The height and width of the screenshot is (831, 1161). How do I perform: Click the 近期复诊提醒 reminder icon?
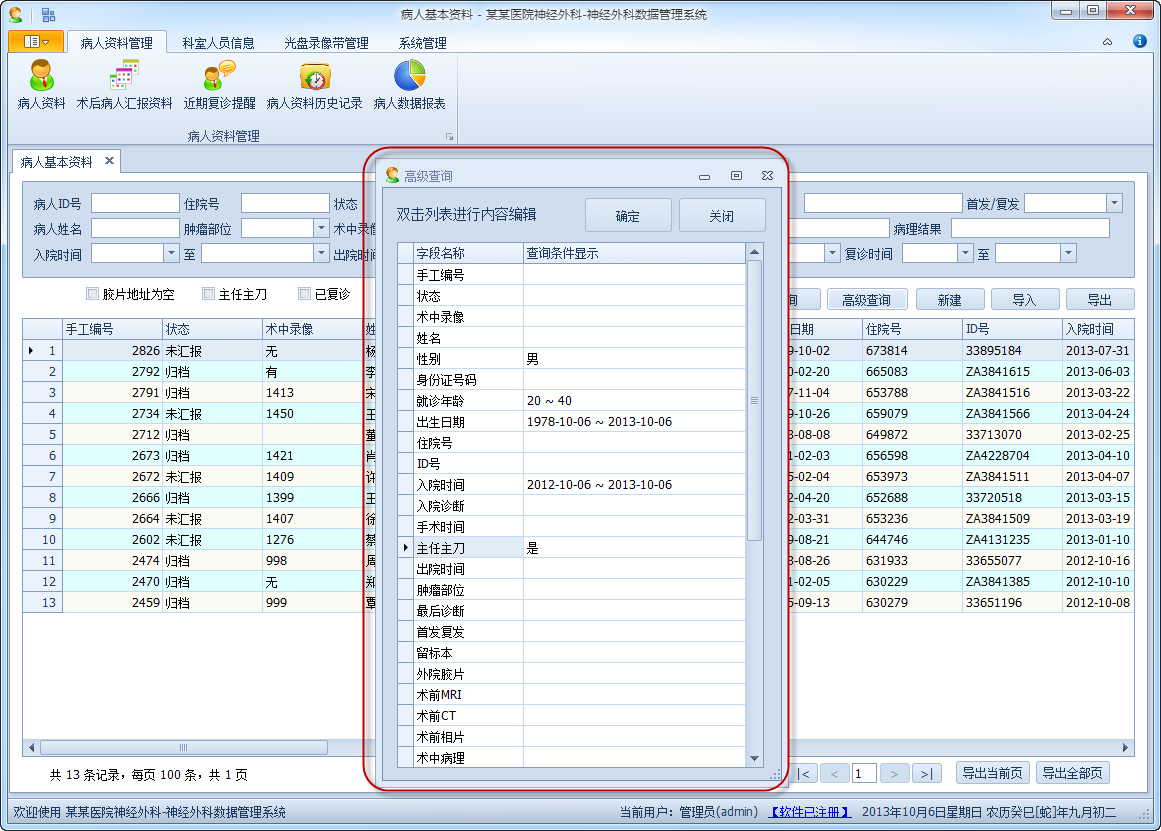(x=219, y=77)
